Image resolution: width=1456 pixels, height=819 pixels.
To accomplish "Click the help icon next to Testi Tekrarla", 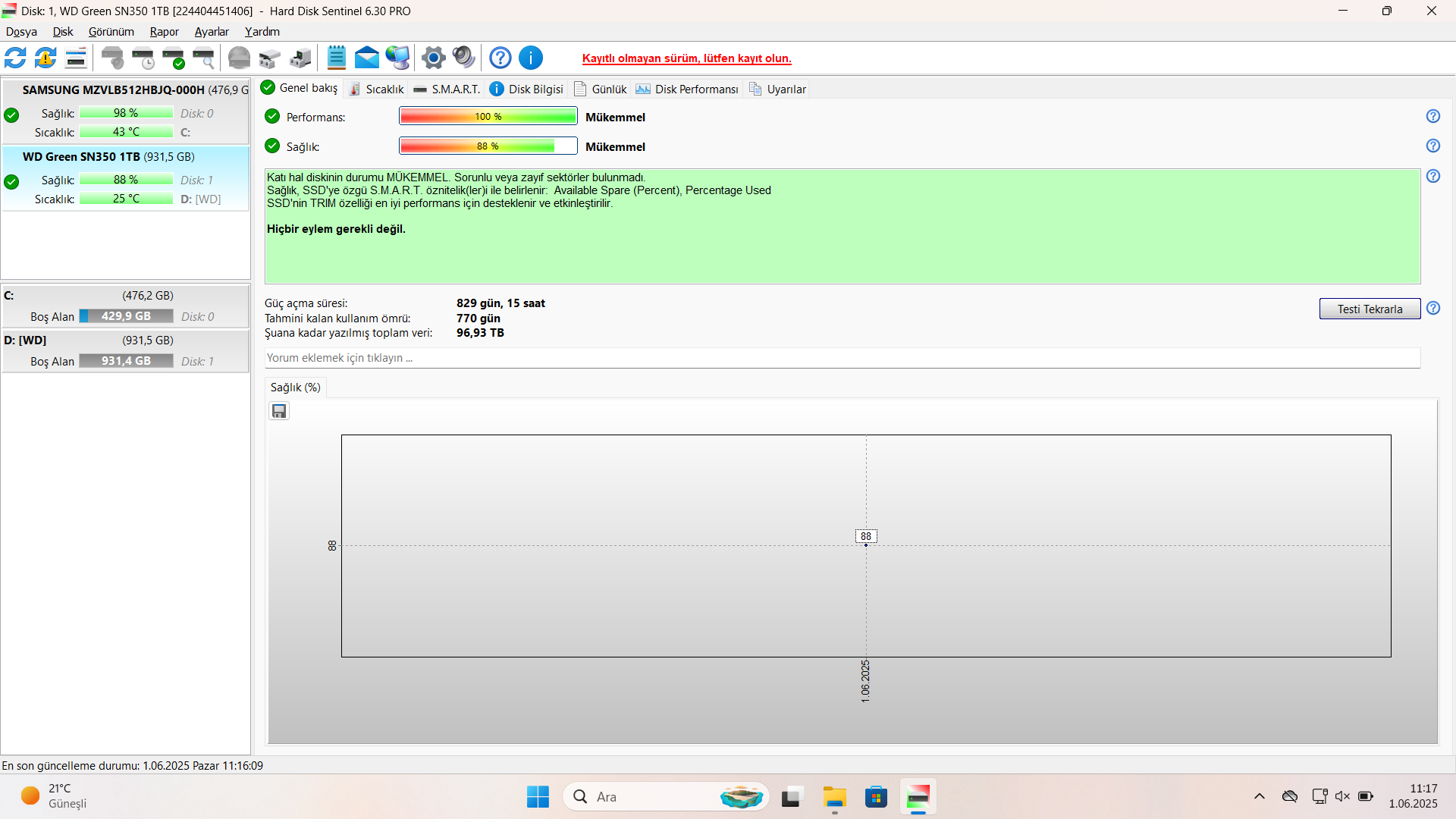I will (1432, 308).
